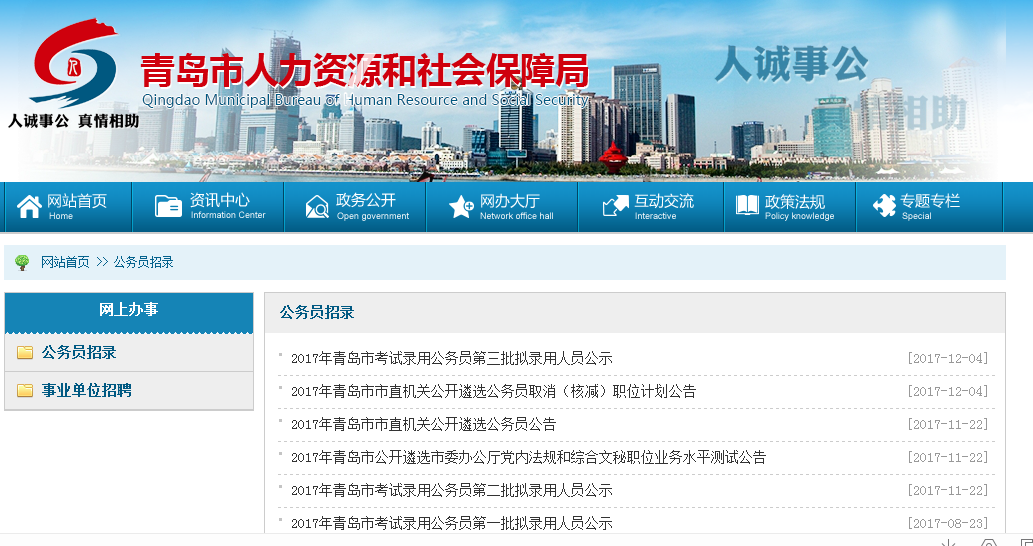Open 遴选公务员取消（核减）职位计划公告 link
The image size is (1033, 546).
(x=493, y=391)
